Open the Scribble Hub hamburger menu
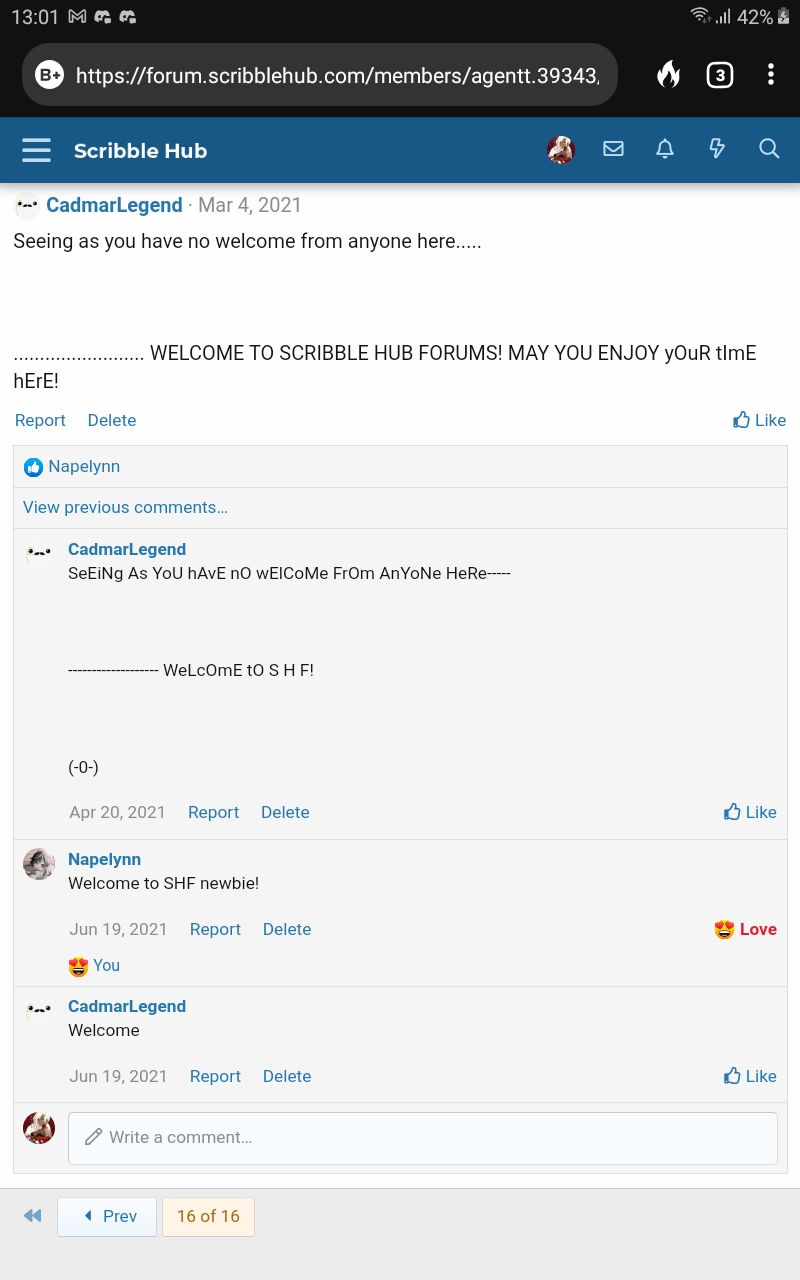This screenshot has height=1280, width=800. [x=36, y=150]
